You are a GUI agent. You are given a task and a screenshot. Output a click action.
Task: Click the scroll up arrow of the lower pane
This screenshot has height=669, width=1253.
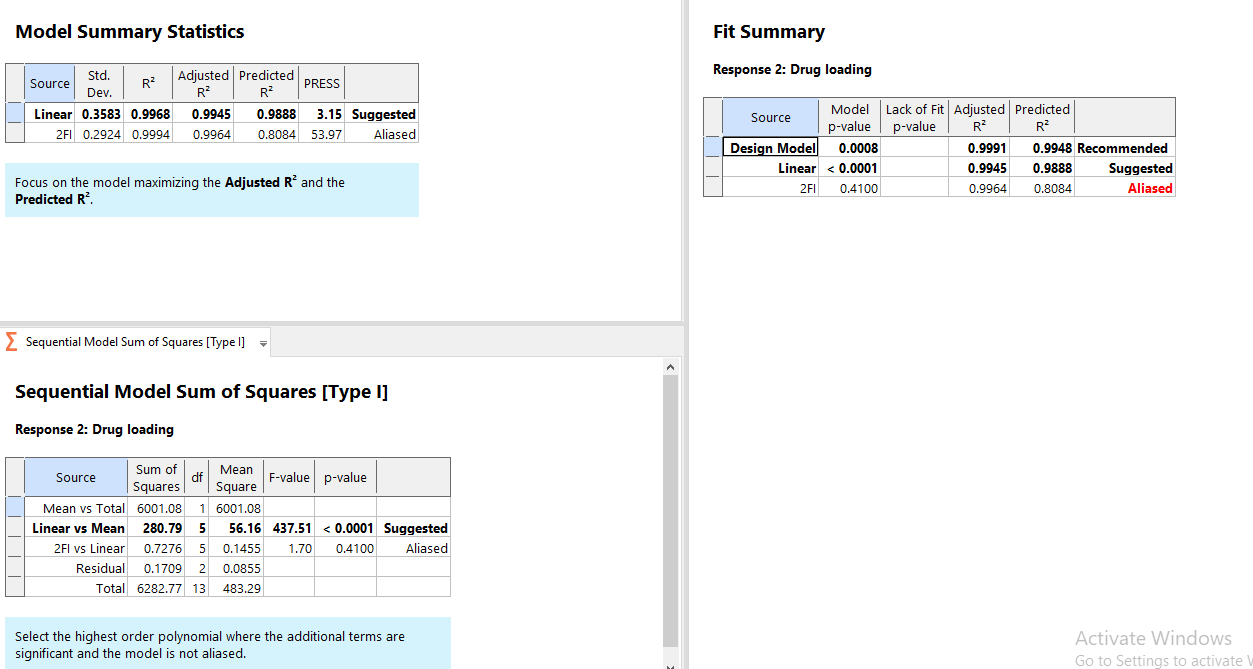[670, 367]
